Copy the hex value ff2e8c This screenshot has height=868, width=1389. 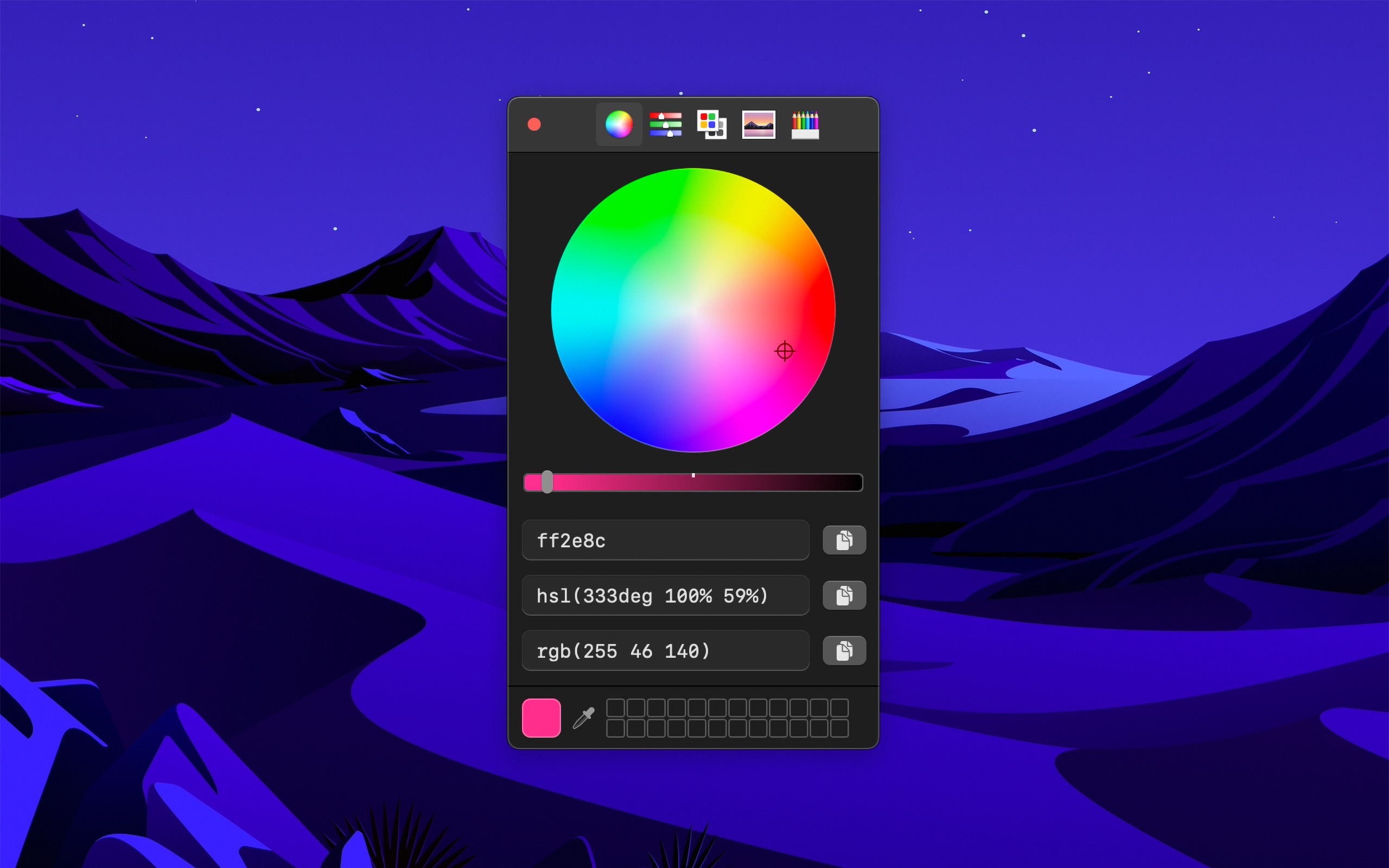pyautogui.click(x=844, y=540)
